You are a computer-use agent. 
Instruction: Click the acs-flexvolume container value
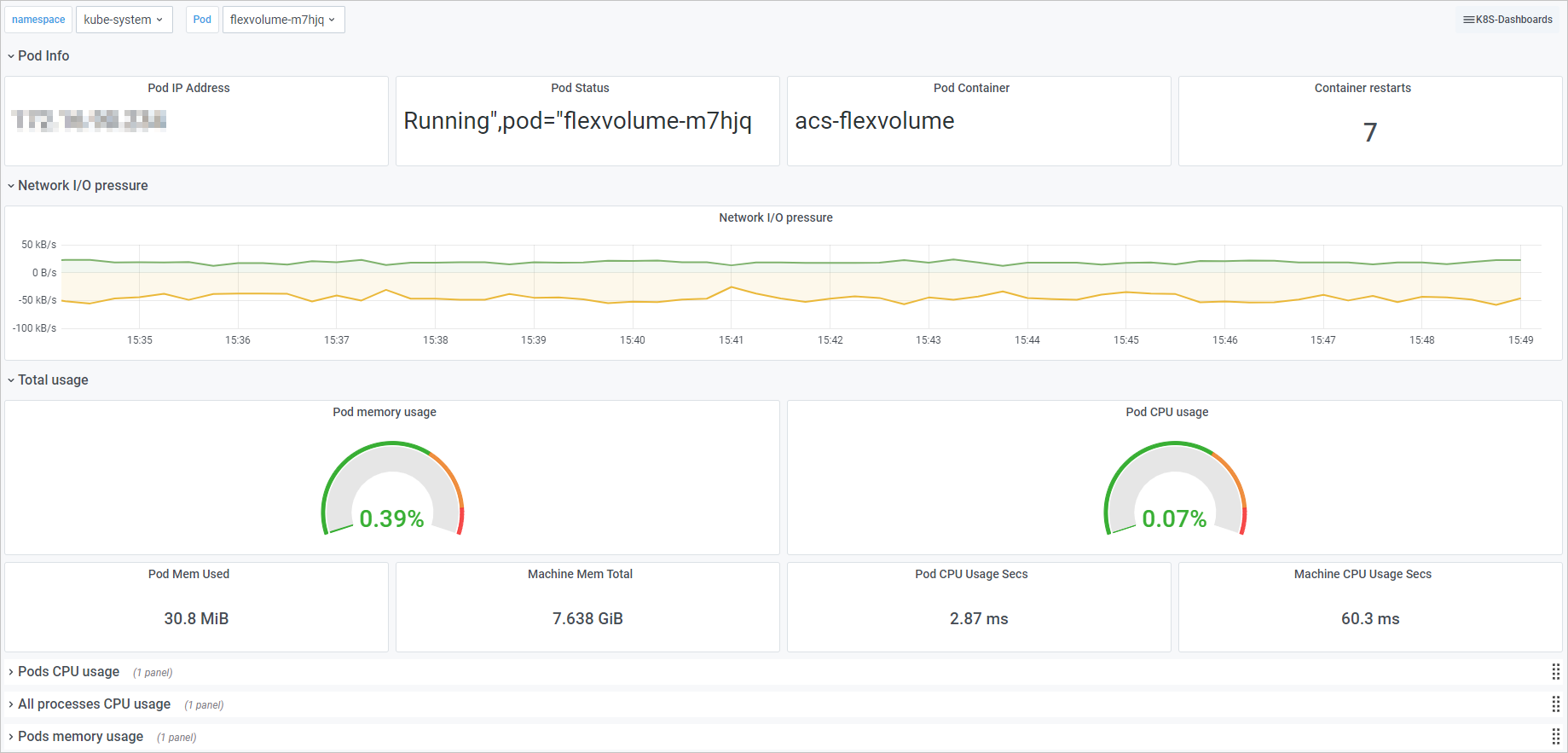tap(875, 121)
